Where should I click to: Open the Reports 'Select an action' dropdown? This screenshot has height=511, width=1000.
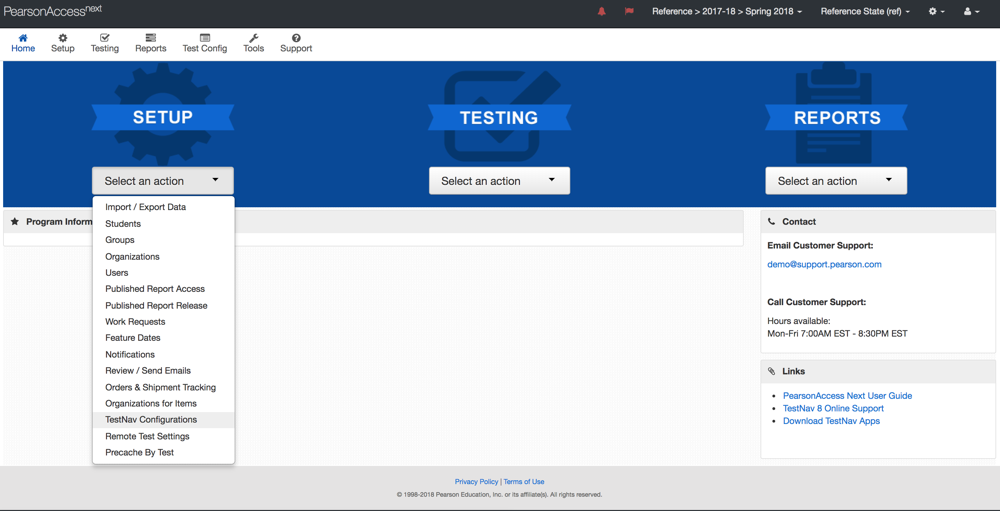pyautogui.click(x=836, y=181)
